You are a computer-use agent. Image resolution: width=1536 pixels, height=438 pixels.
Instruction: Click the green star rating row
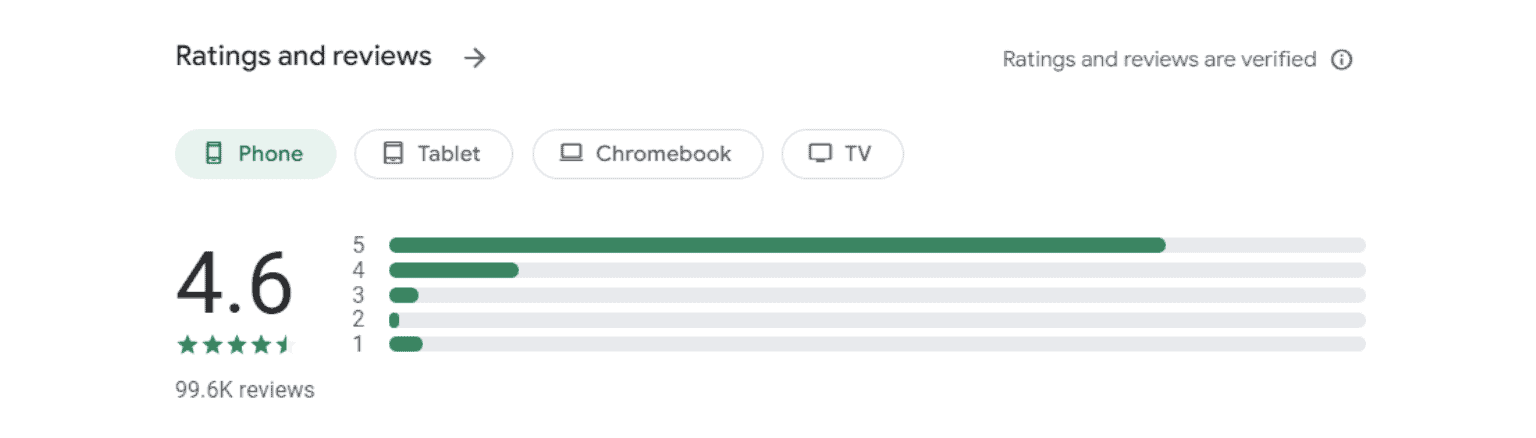(234, 345)
